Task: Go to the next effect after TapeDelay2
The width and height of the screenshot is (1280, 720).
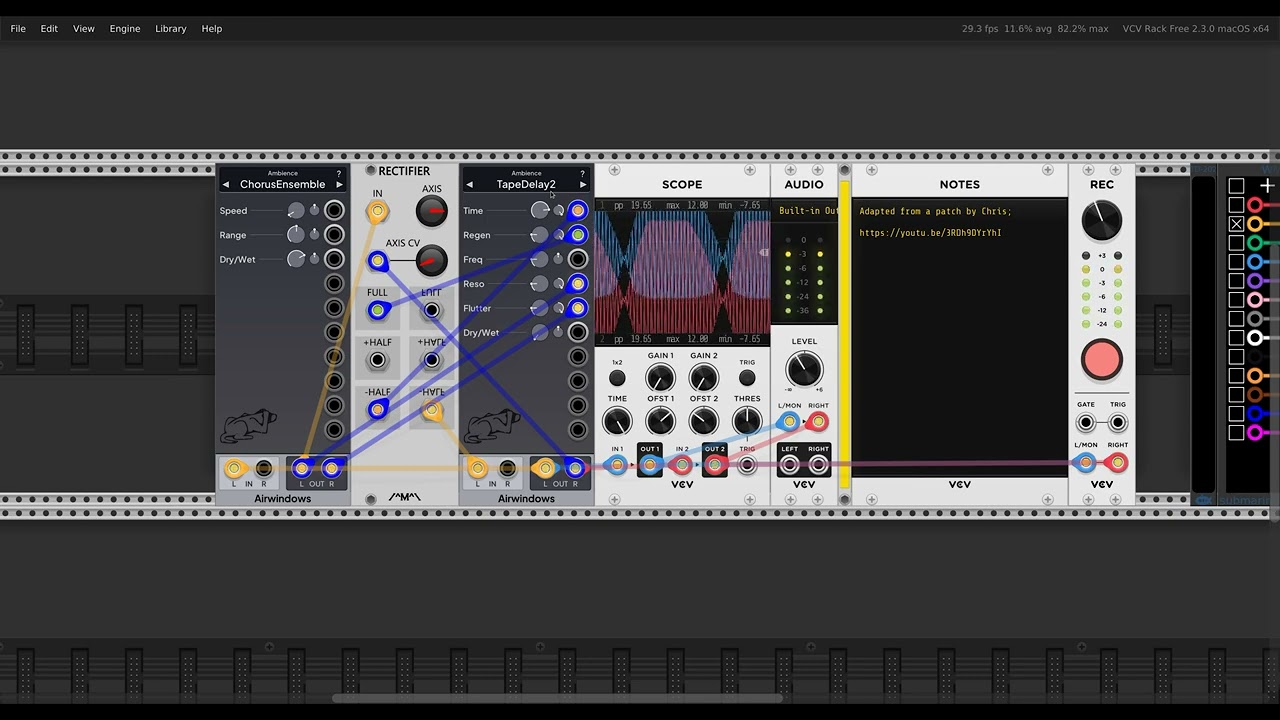Action: (582, 185)
